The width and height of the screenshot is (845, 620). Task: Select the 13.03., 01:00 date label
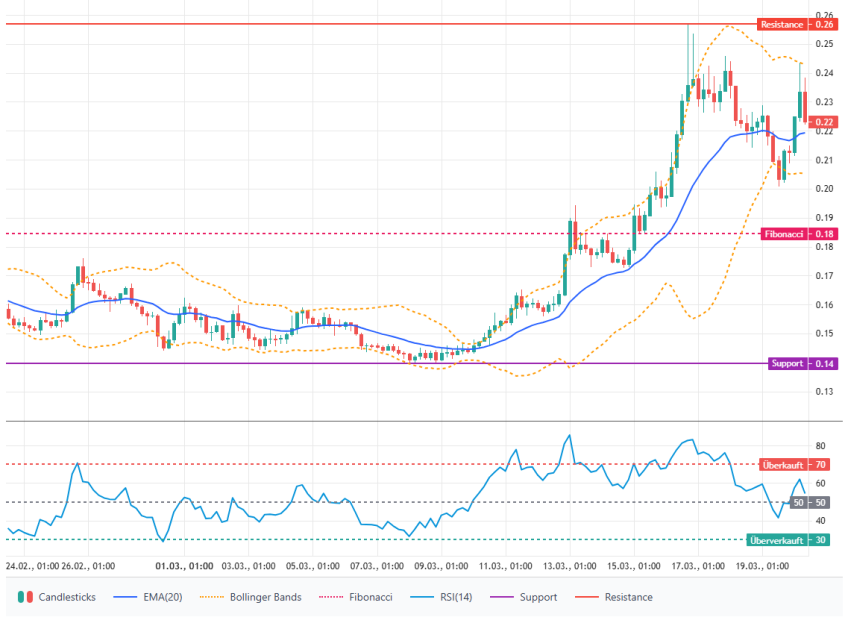pyautogui.click(x=569, y=565)
